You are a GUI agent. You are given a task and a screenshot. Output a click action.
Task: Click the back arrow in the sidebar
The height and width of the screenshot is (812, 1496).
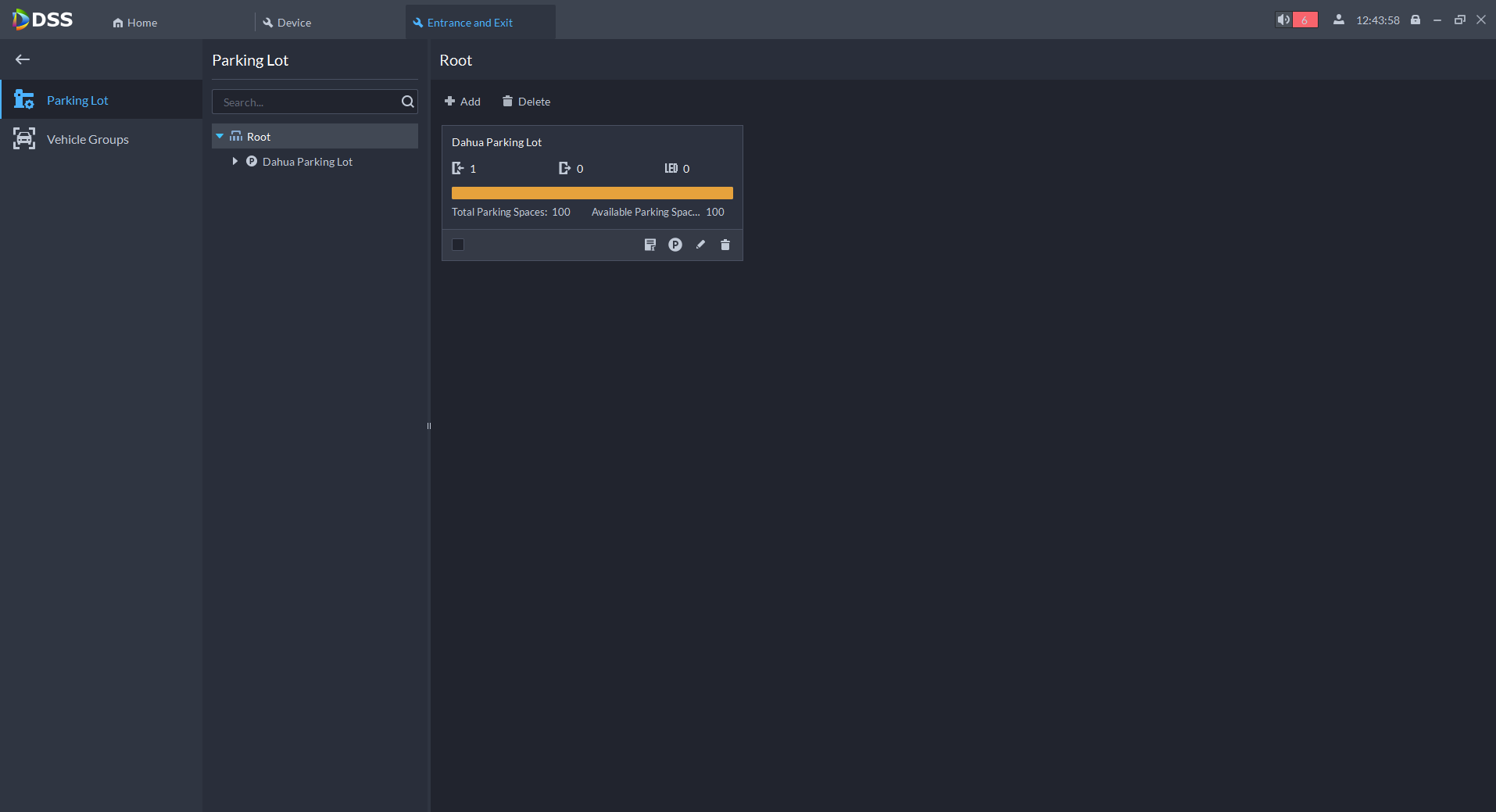[x=23, y=59]
